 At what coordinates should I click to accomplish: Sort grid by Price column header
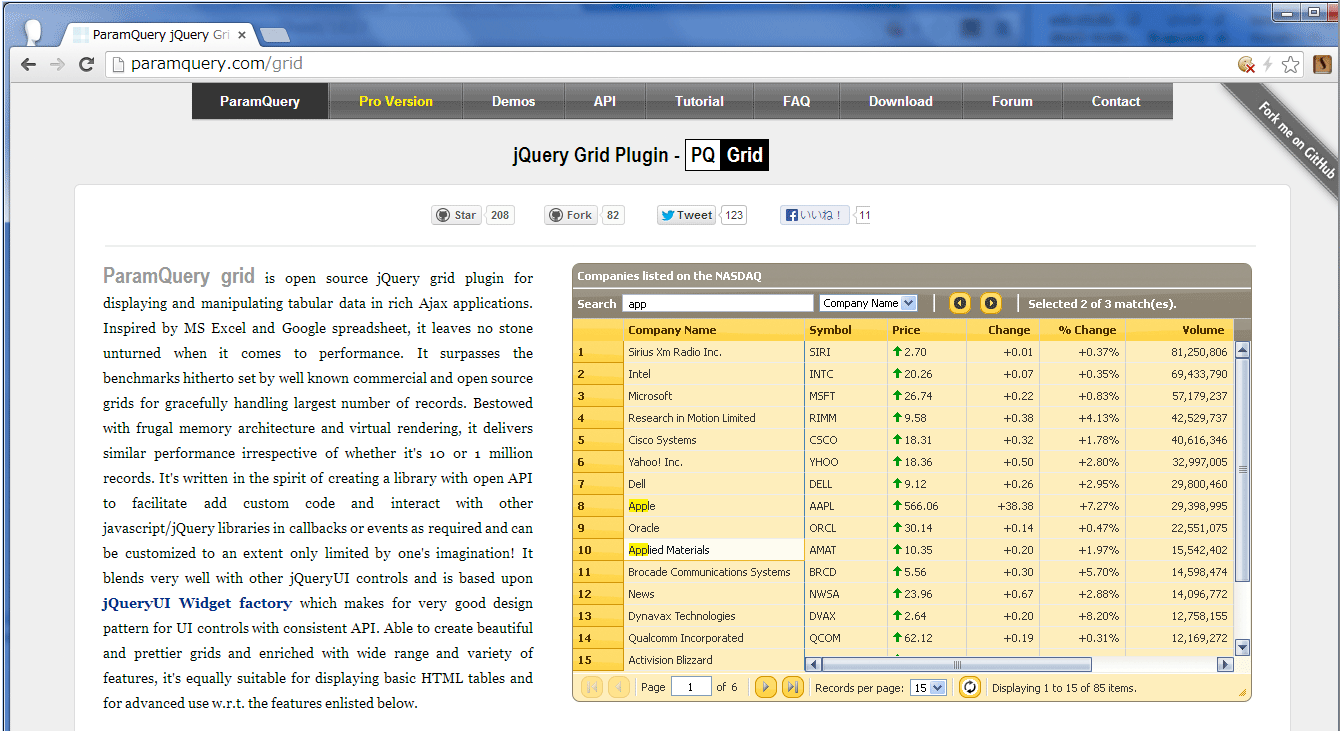coord(926,330)
